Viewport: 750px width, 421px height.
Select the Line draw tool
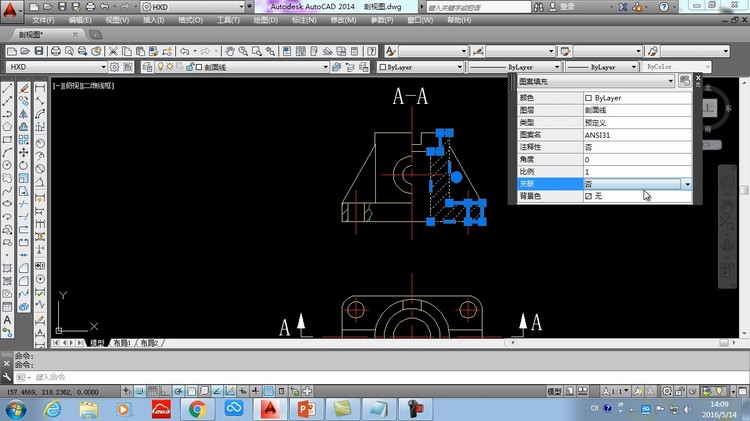pyautogui.click(x=7, y=88)
